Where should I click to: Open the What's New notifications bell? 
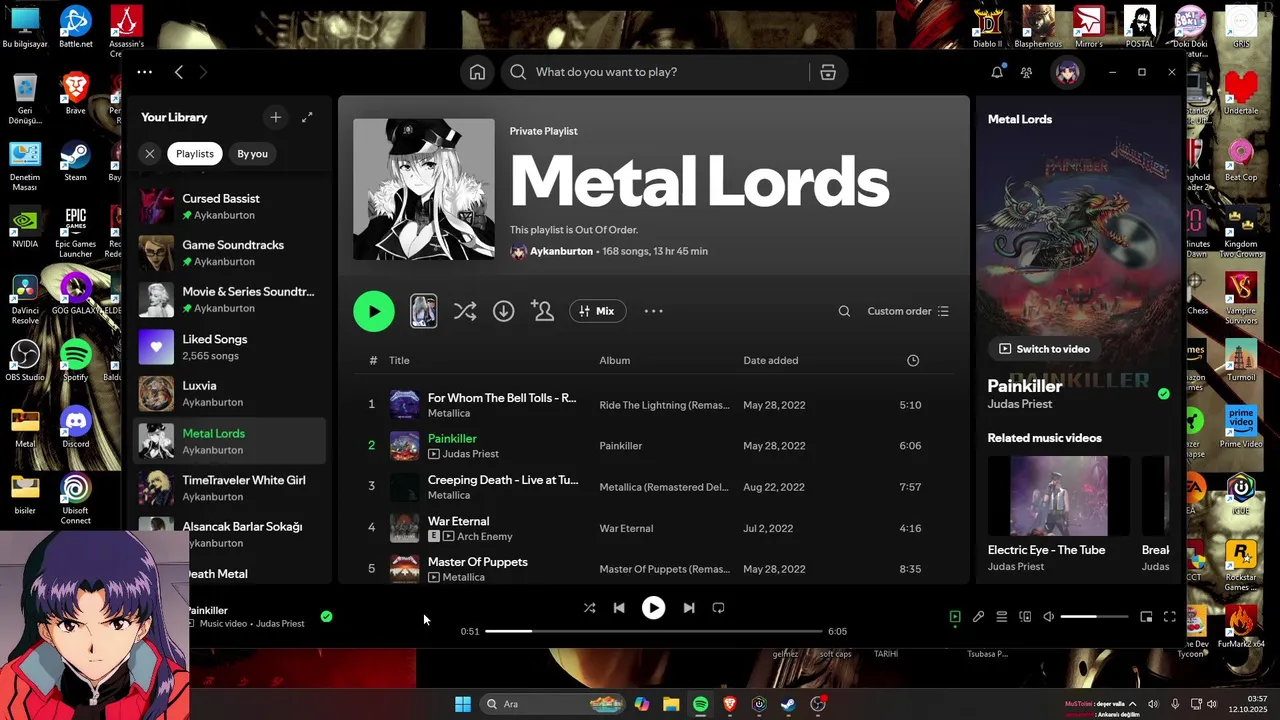[x=997, y=72]
